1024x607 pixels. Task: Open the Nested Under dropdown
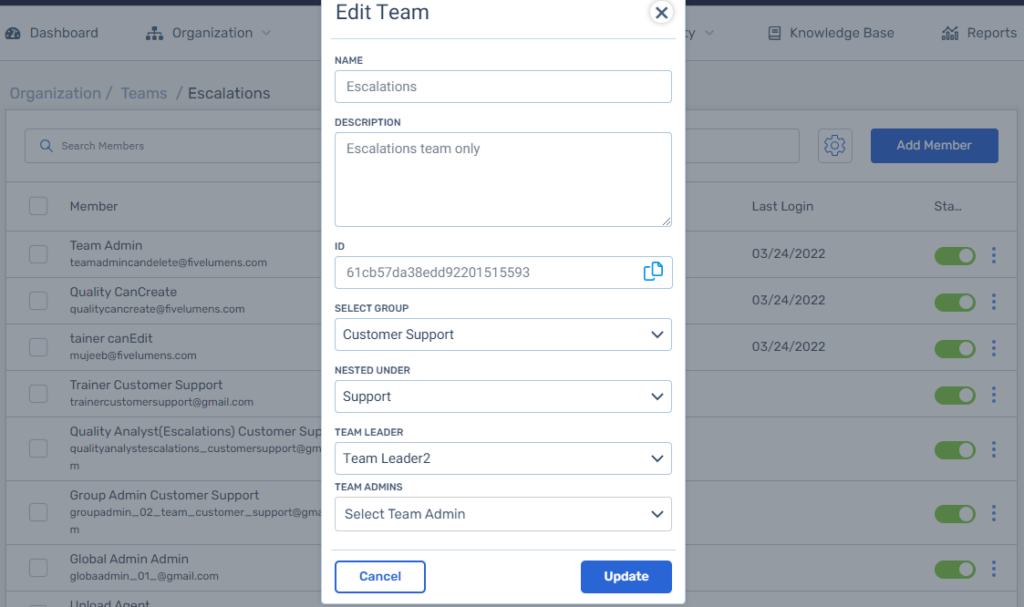(503, 397)
